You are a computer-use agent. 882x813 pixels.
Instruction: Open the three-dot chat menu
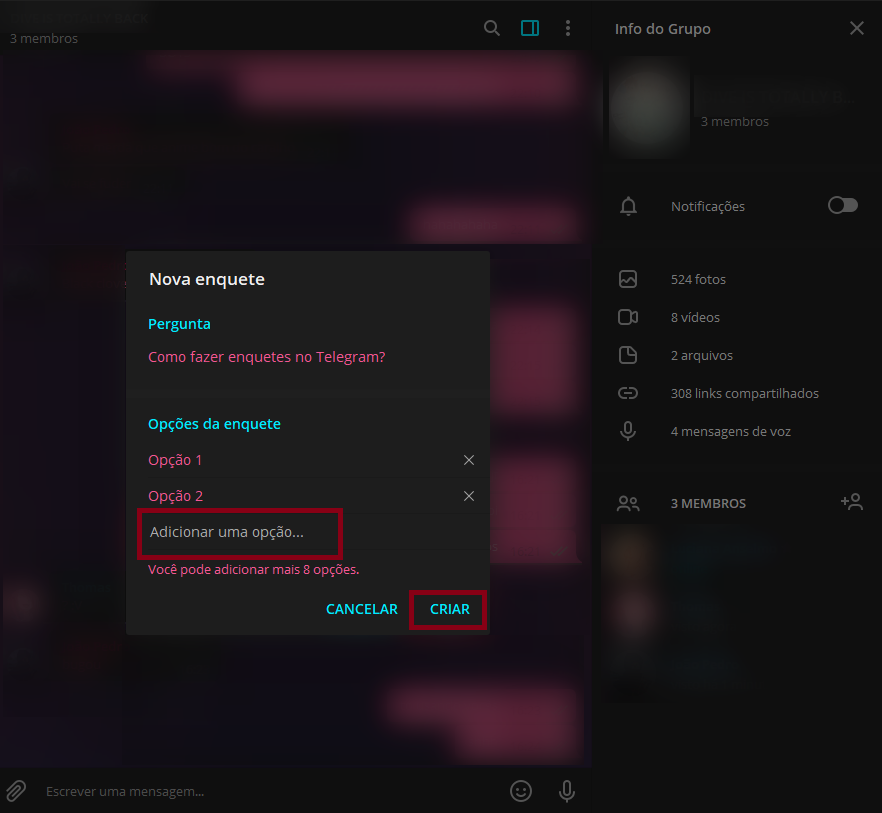[568, 28]
